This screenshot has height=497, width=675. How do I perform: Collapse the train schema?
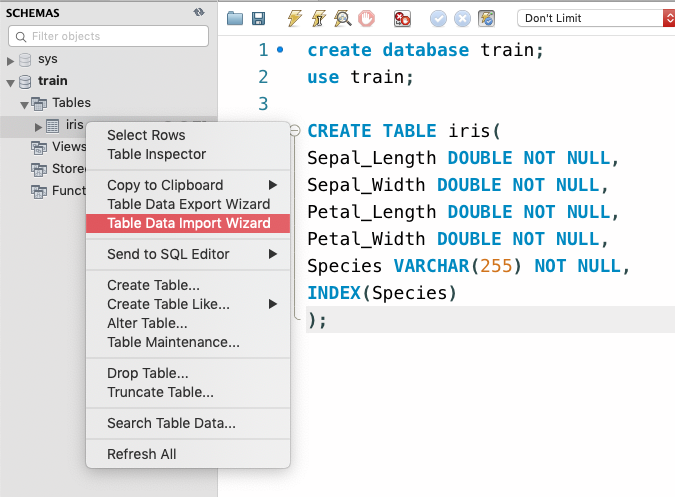[x=10, y=83]
